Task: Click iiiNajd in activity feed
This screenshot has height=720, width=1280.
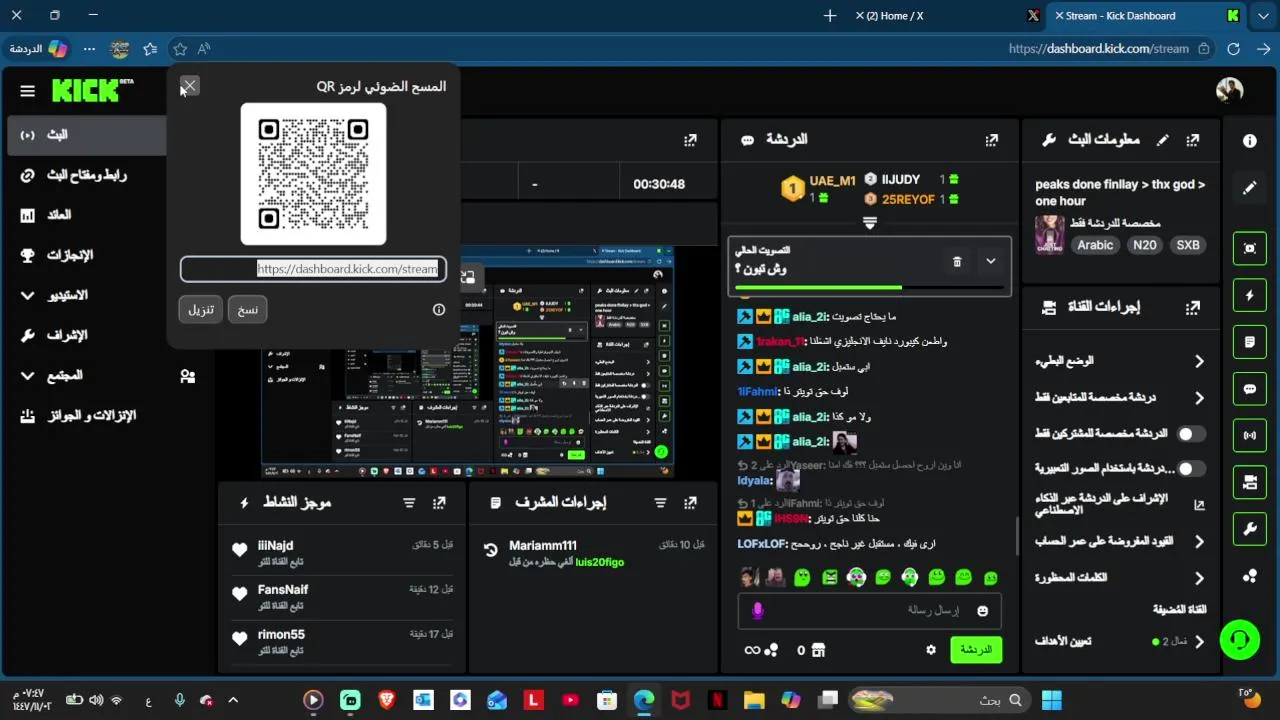Action: pyautogui.click(x=275, y=546)
